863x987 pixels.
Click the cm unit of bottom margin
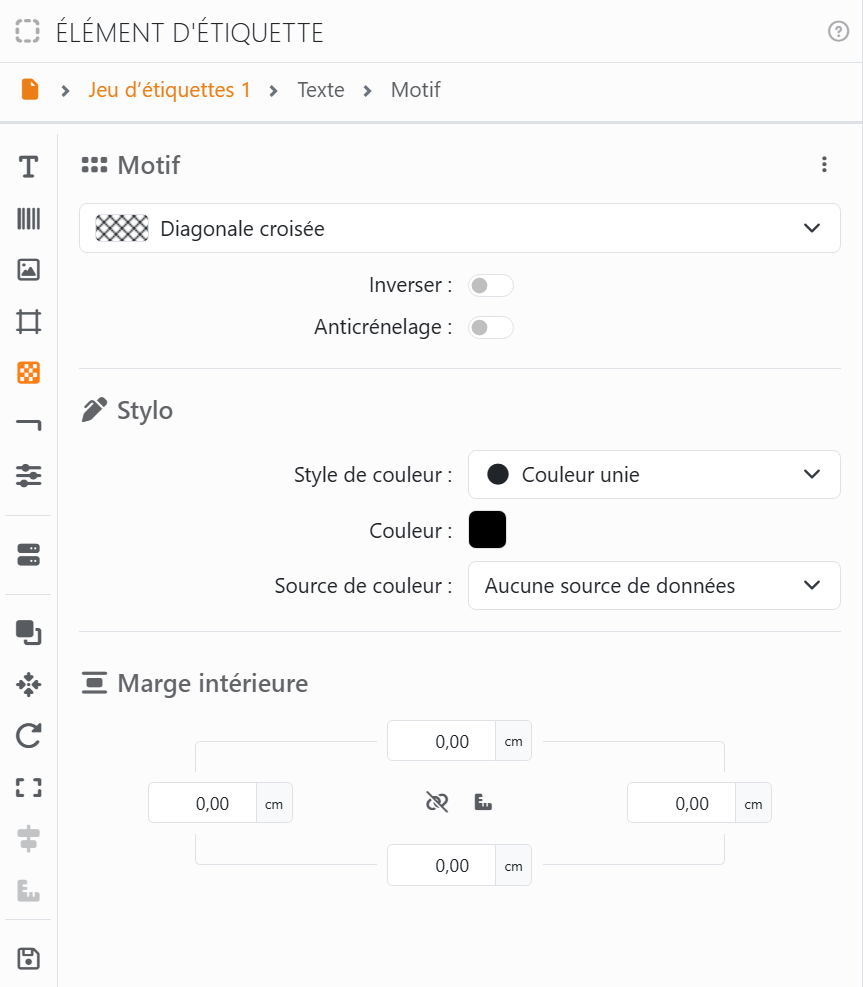pos(514,865)
